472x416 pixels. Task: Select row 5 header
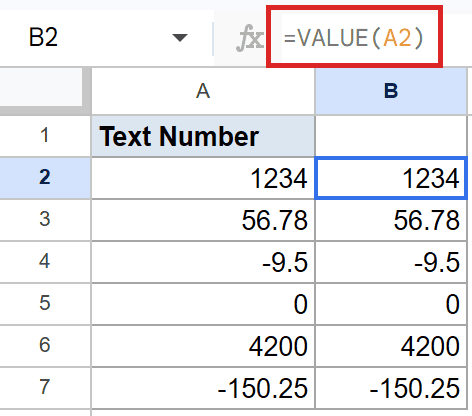coord(45,303)
